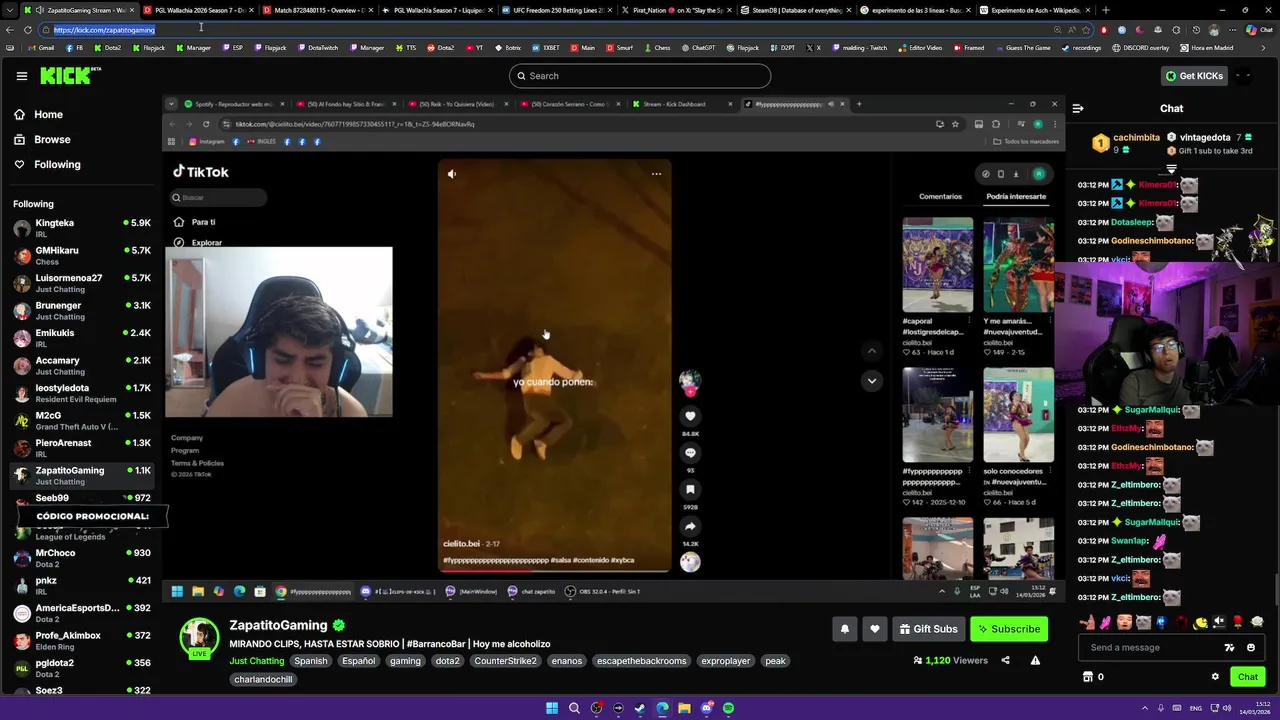Click the mute icon on the TikTok video

point(452,174)
